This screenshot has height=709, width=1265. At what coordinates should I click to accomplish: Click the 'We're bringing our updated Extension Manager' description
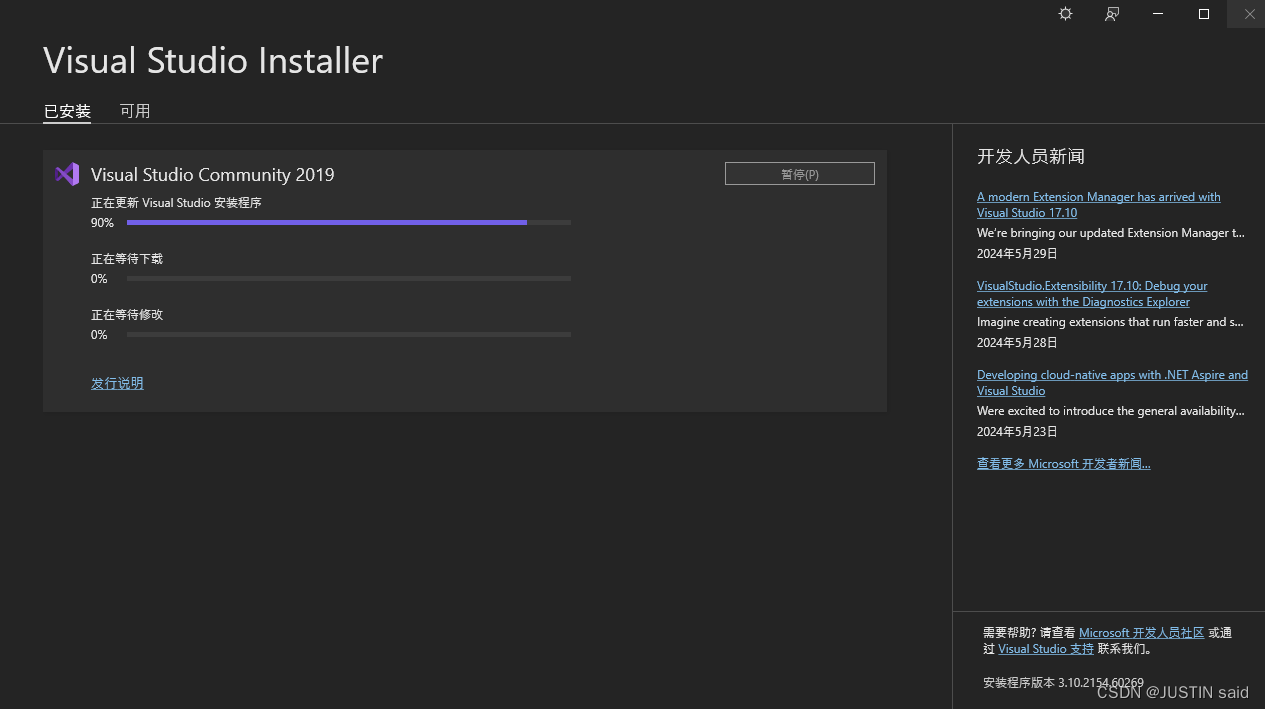tap(1111, 233)
